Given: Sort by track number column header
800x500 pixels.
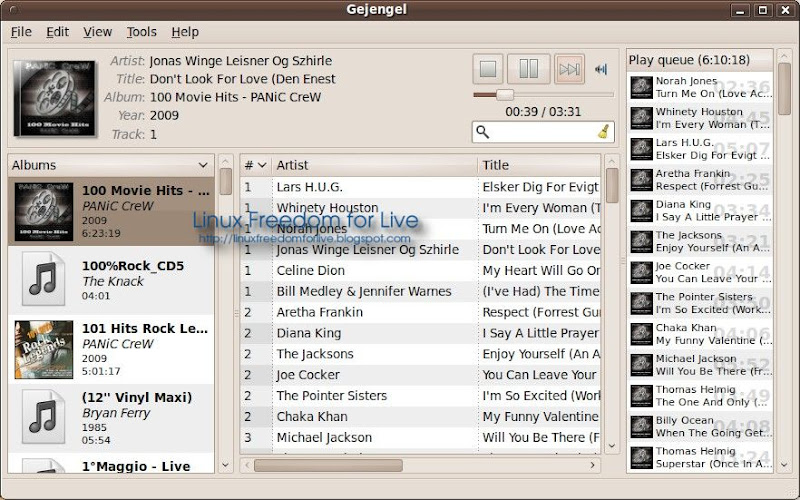Looking at the screenshot, I should click(x=255, y=165).
